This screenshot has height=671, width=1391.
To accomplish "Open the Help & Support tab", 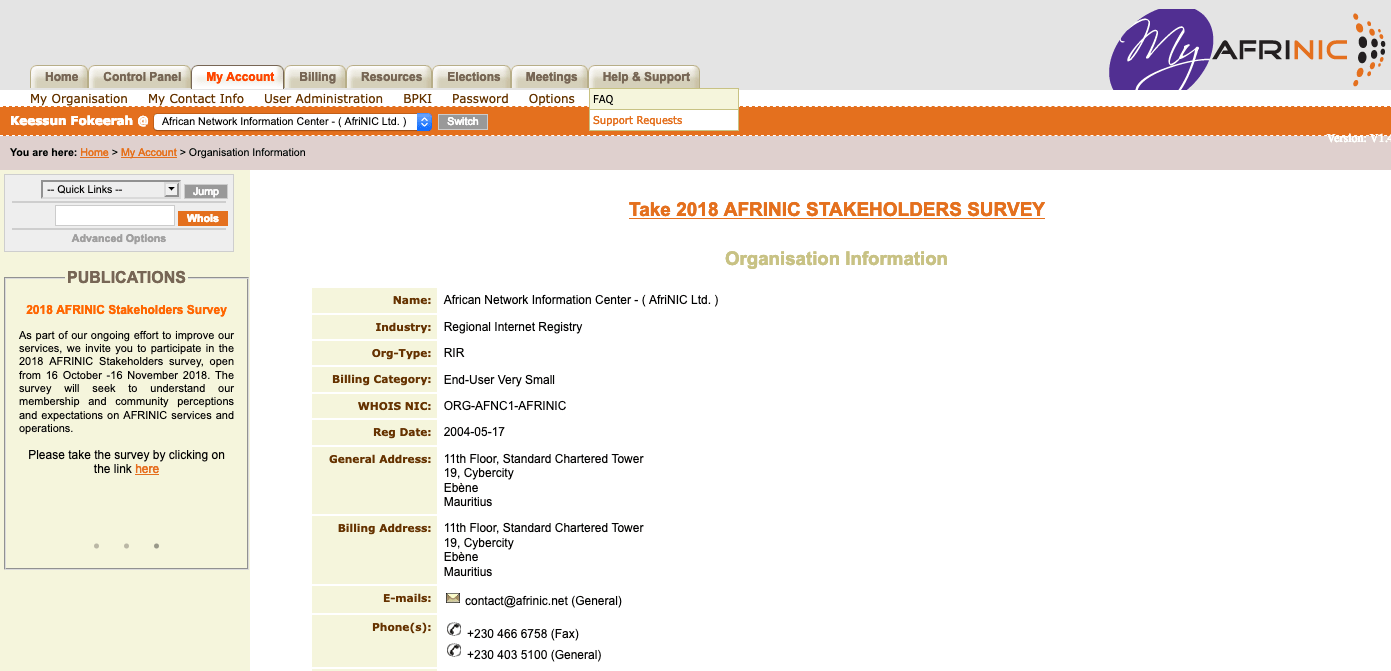I will 646,77.
